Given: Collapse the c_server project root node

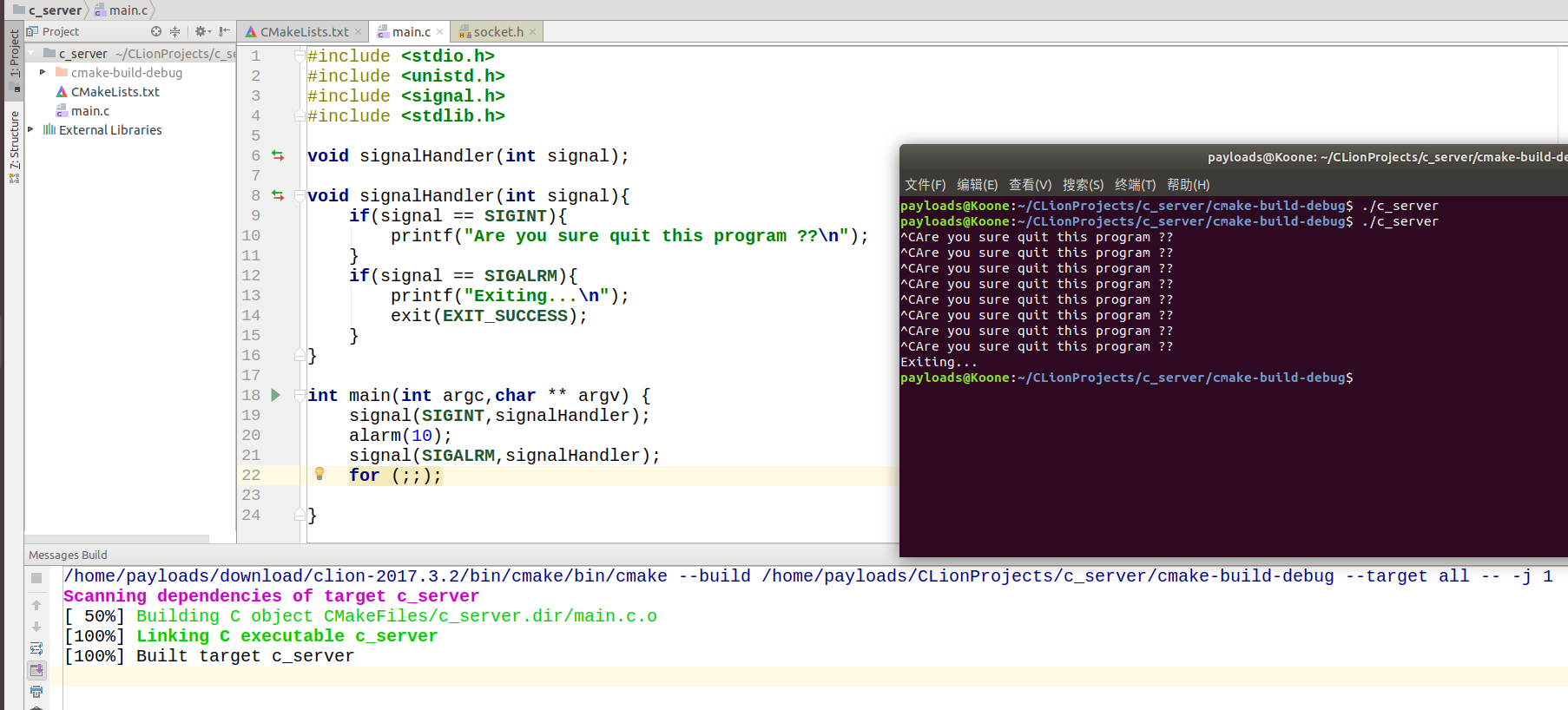Looking at the screenshot, I should point(32,54).
